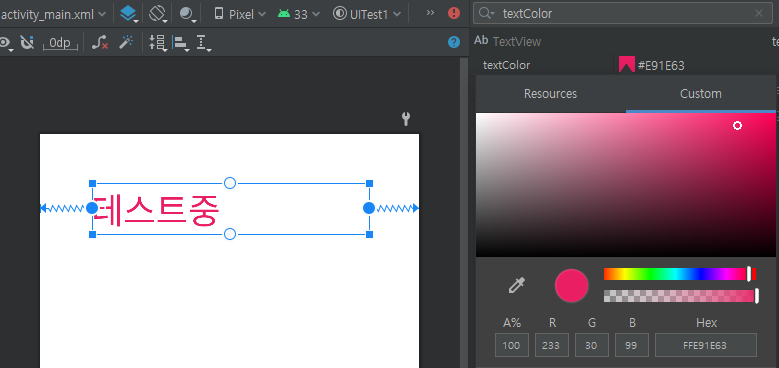Click the B field showing 99
779x368 pixels.
coord(631,345)
